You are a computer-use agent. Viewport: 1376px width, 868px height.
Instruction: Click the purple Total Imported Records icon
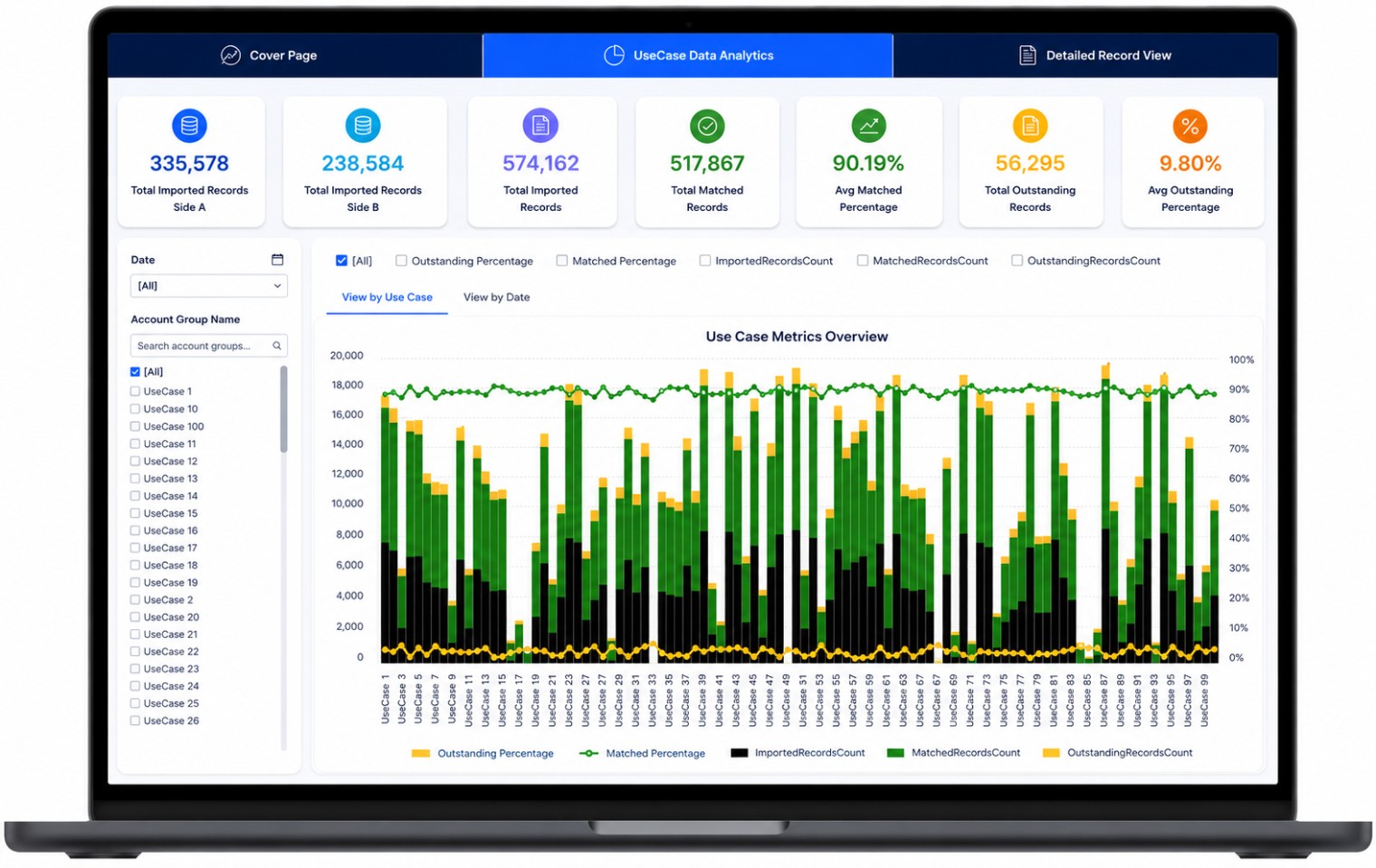point(540,126)
